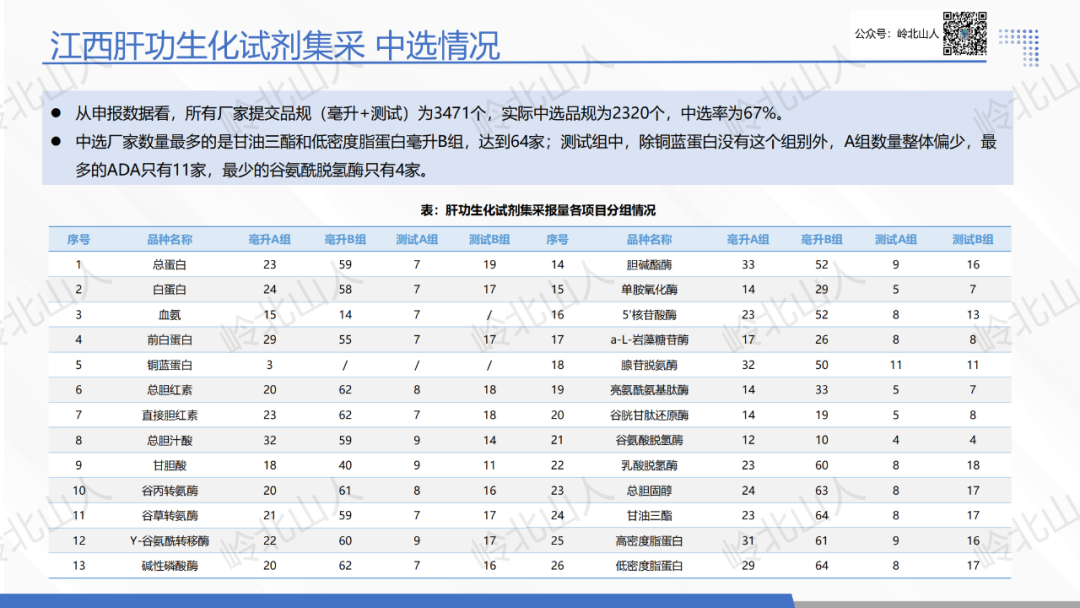Viewport: 1080px width, 608px height.
Task: Click the cell 胆碱酯酶
Action: [x=649, y=264]
